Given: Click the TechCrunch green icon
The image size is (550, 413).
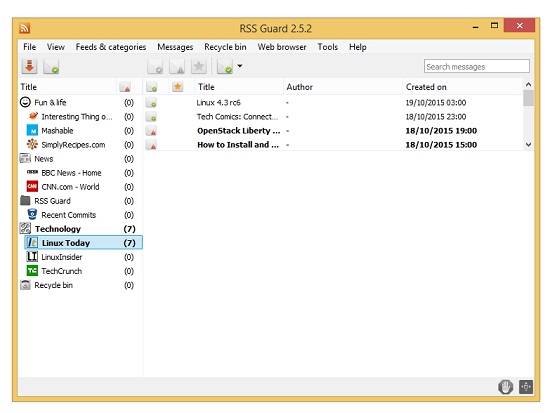Looking at the screenshot, I should [x=32, y=270].
